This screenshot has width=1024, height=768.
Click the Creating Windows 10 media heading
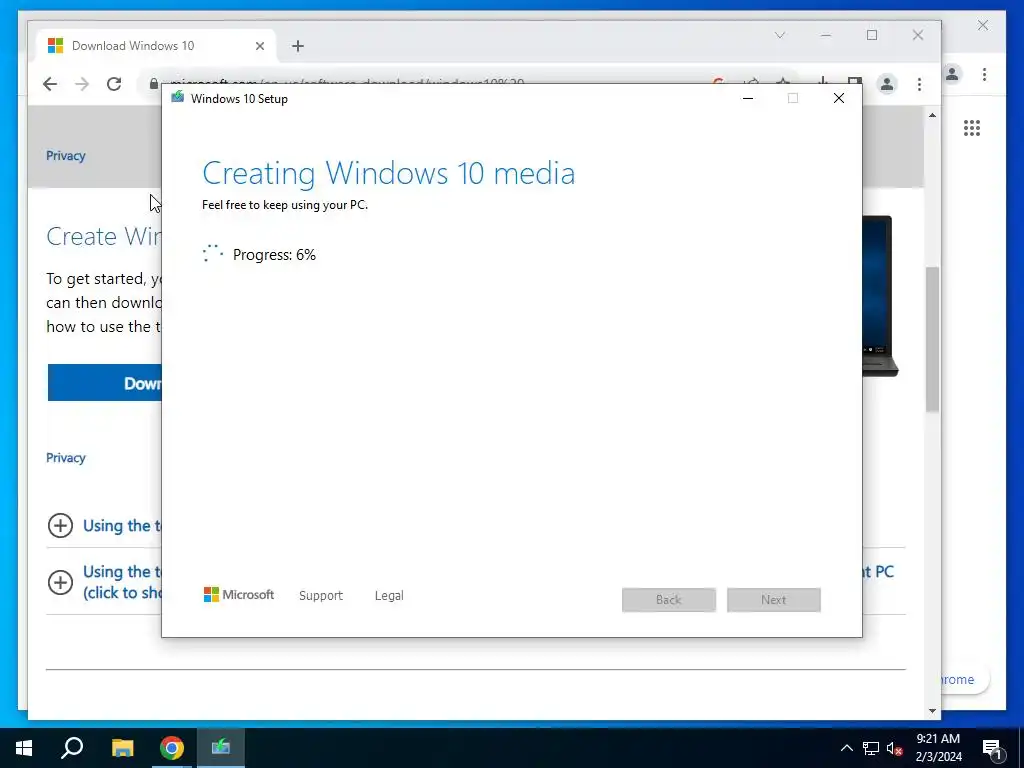click(389, 173)
